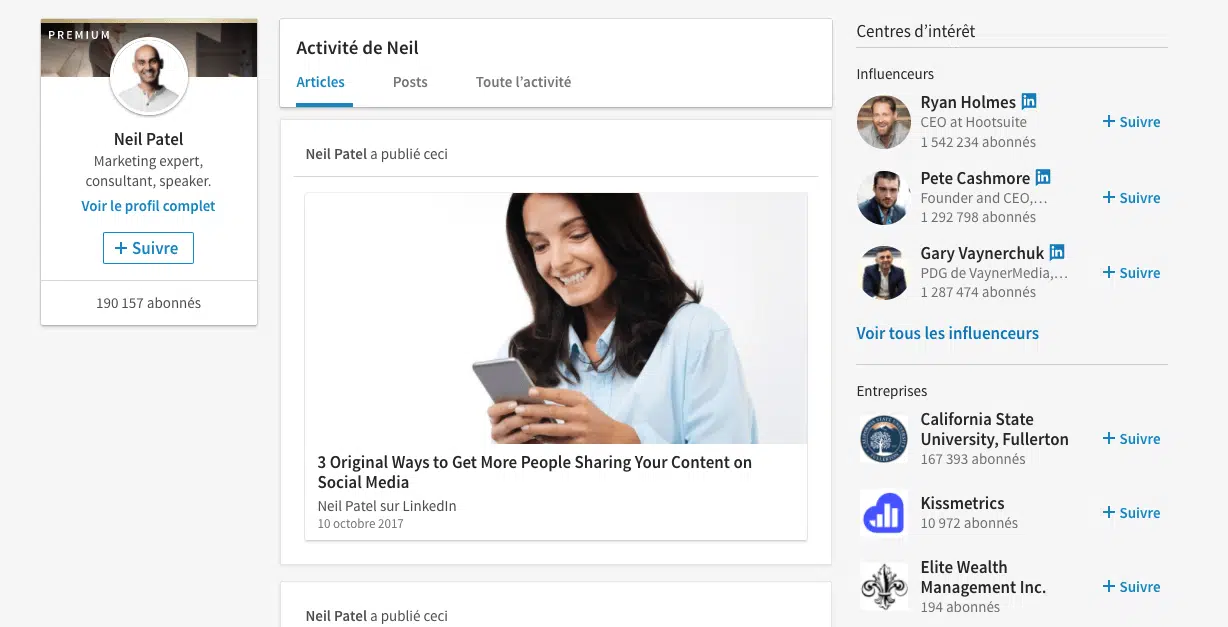1228x627 pixels.
Task: Select the Articles tab
Action: click(x=321, y=82)
